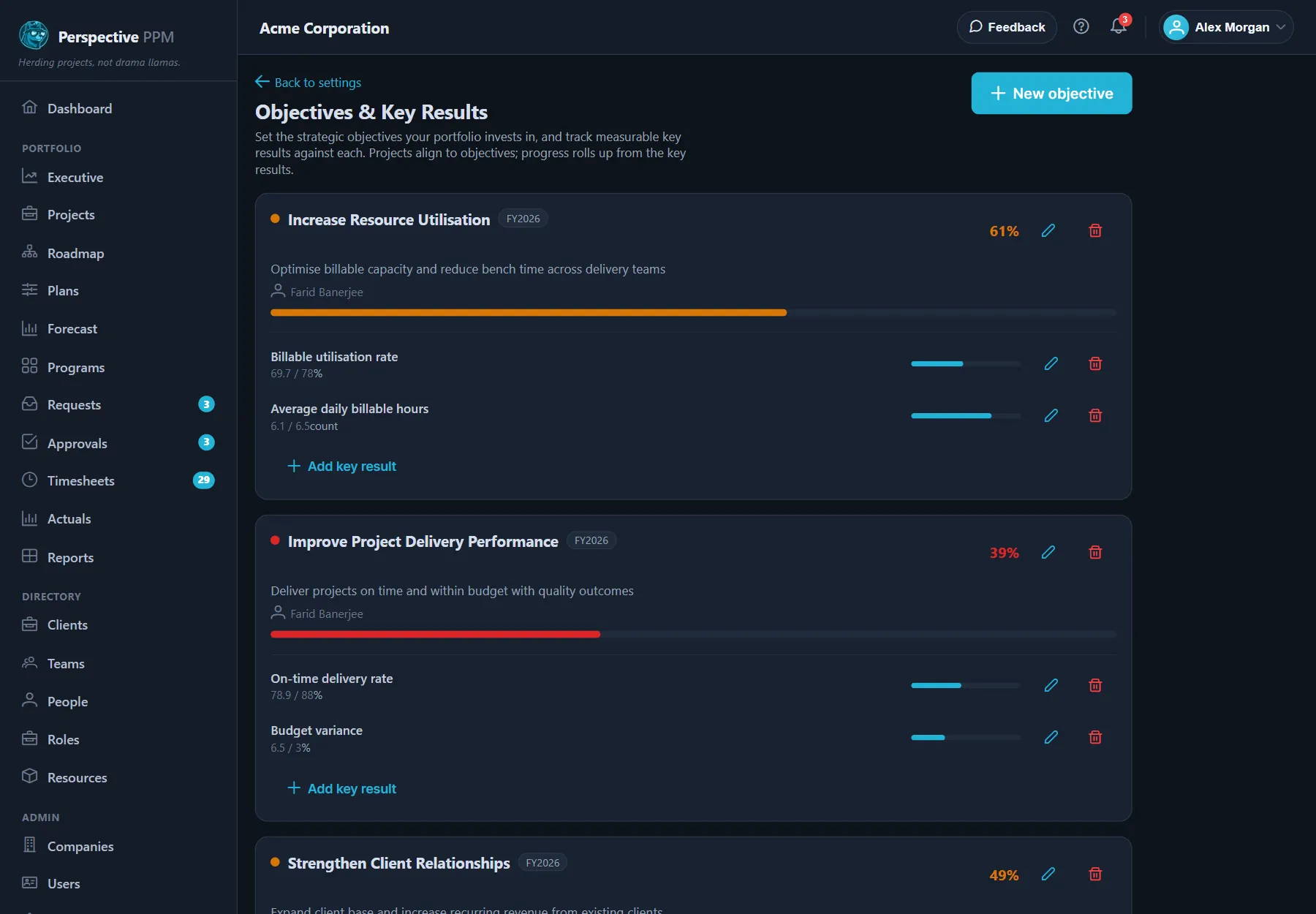Open the notifications bell
Screen dimensions: 1316x914
(x=1119, y=27)
